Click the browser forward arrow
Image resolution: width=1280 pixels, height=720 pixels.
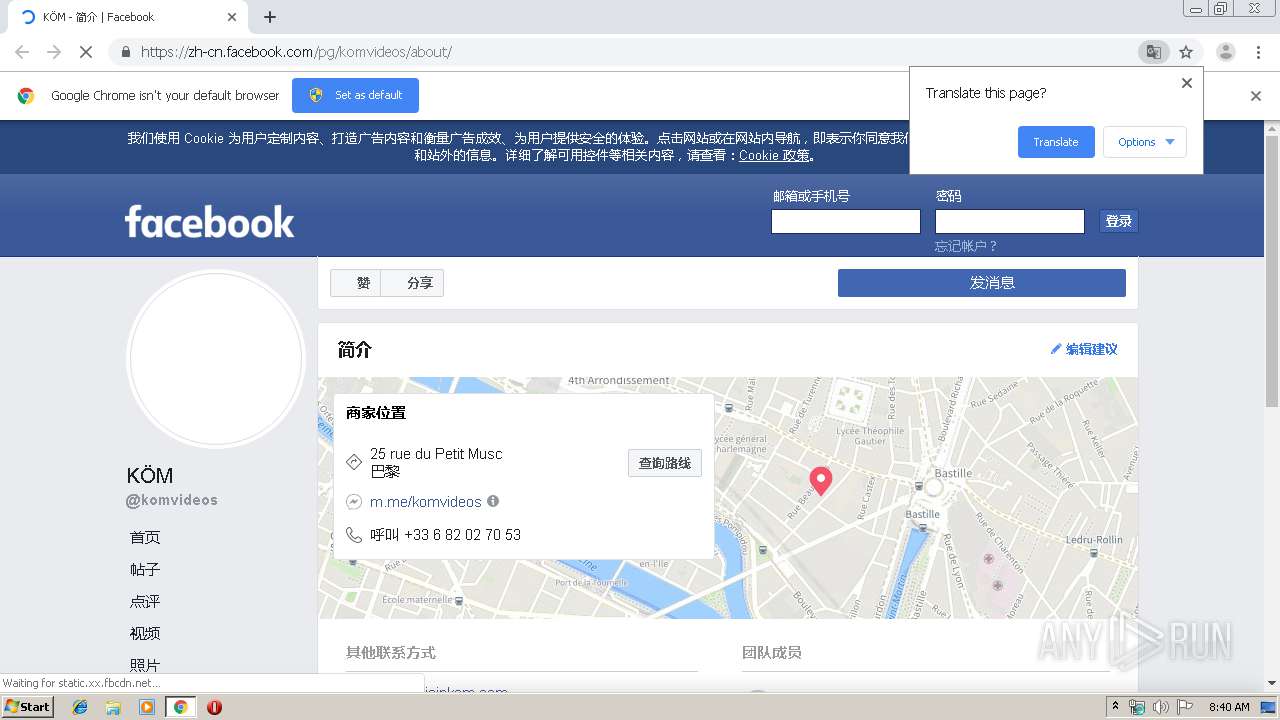coord(54,52)
